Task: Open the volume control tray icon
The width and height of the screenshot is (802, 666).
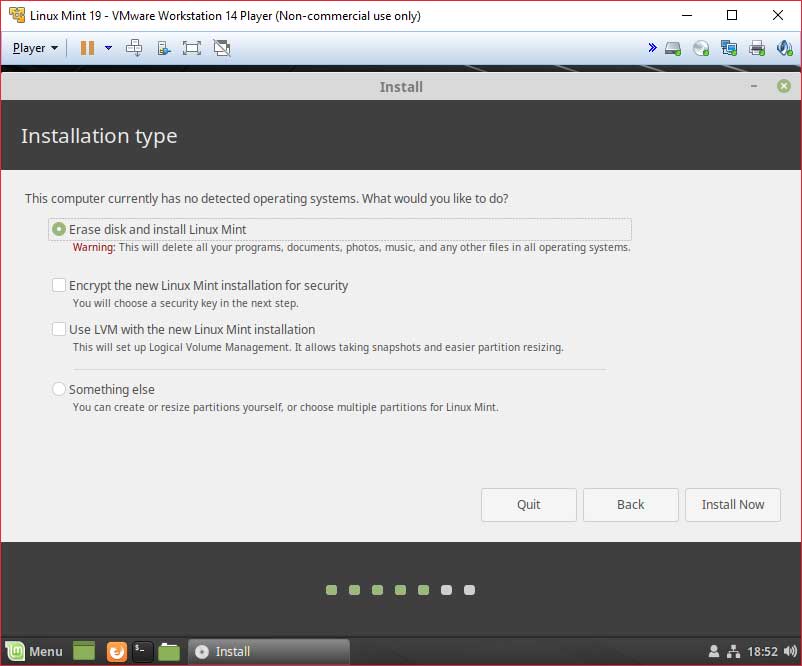Action: tap(790, 652)
